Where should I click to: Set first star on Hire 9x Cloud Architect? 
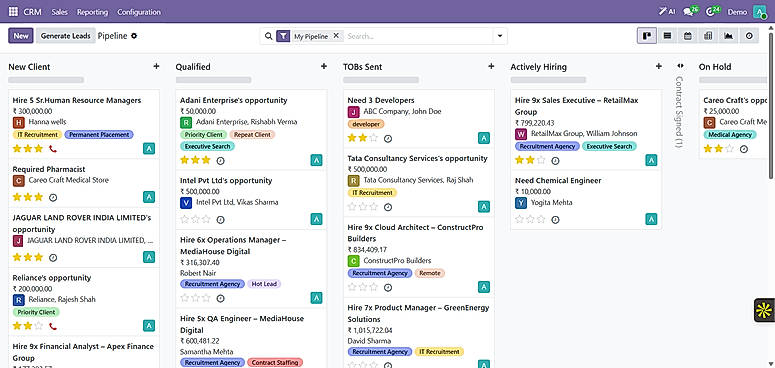click(x=352, y=287)
